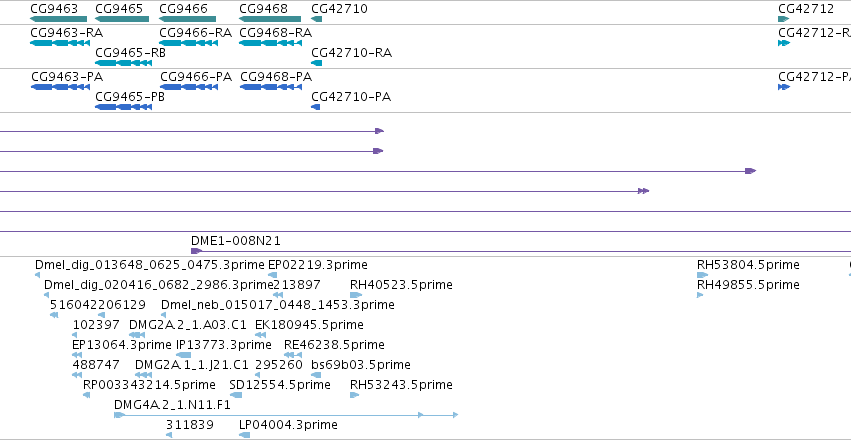
Task: Open protein label CG9466-PA
Action: point(196,77)
